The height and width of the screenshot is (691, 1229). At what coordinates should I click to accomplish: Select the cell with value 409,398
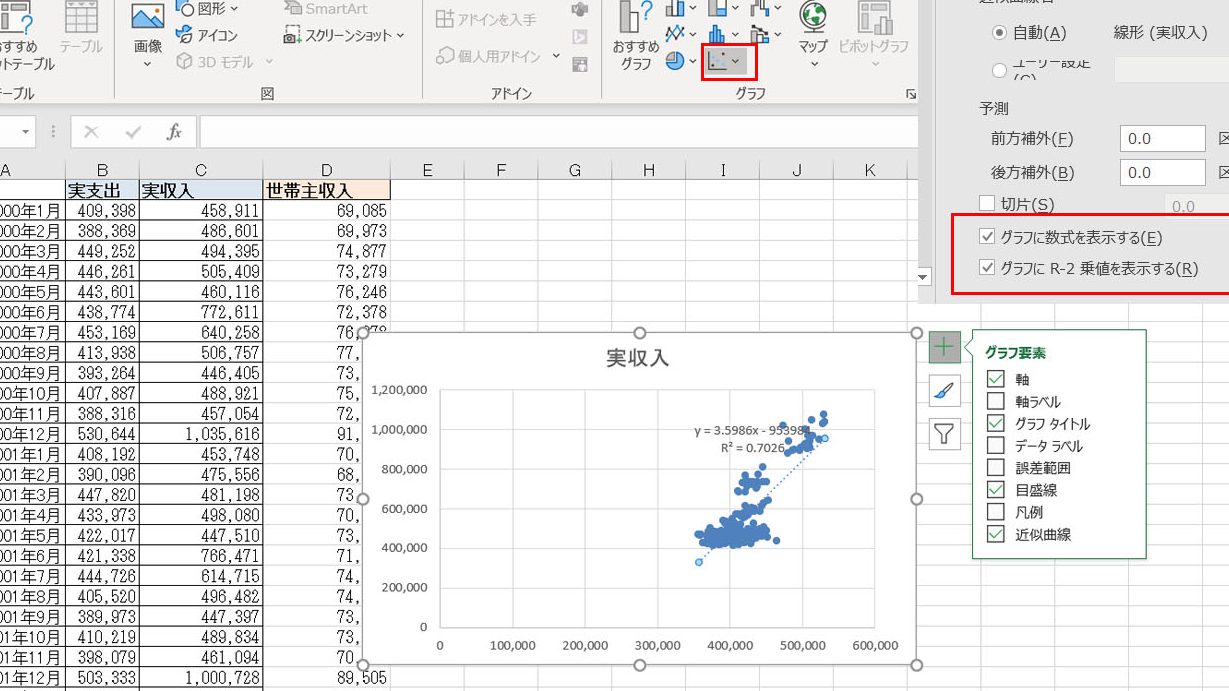tap(102, 211)
